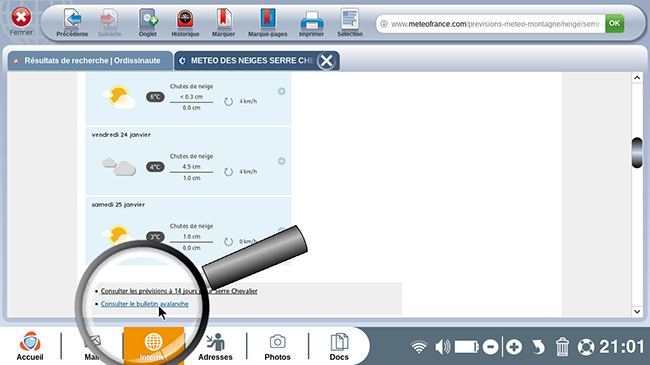Click the speaker volume icon
The height and width of the screenshot is (365, 650).
(x=442, y=347)
